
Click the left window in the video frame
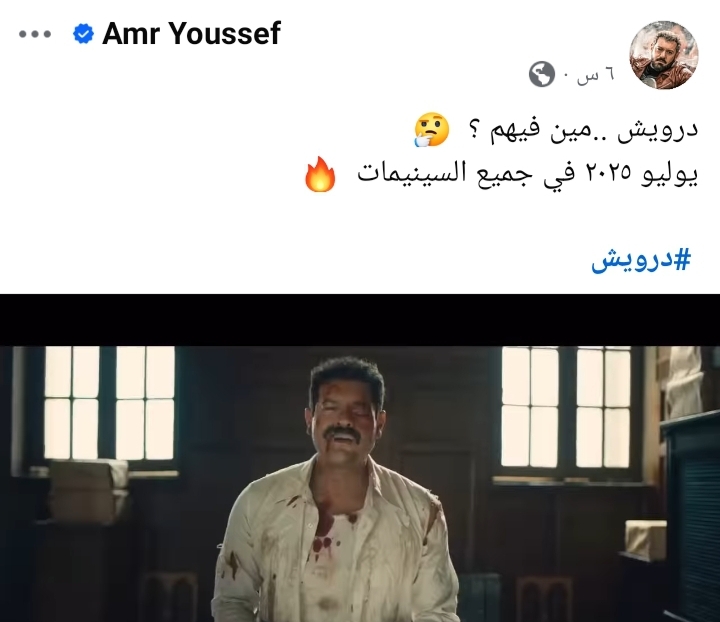[x=109, y=403]
